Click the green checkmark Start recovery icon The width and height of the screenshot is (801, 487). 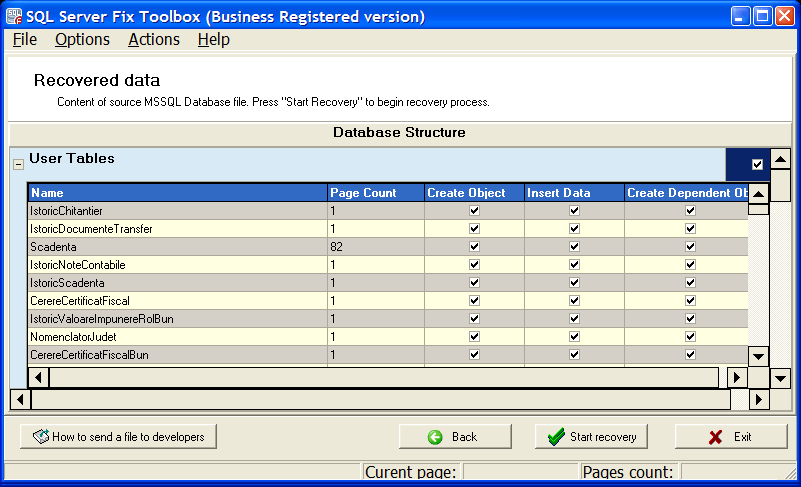(556, 436)
